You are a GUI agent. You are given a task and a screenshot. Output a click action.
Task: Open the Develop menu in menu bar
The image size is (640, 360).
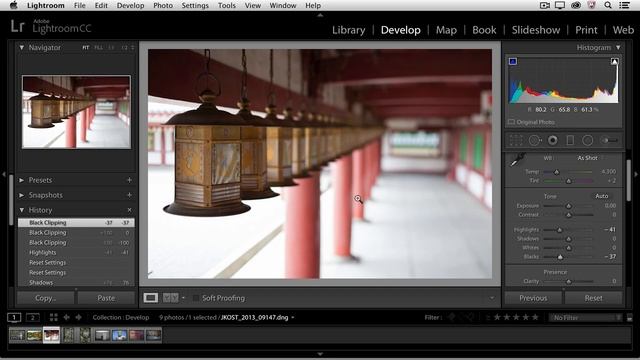click(130, 5)
